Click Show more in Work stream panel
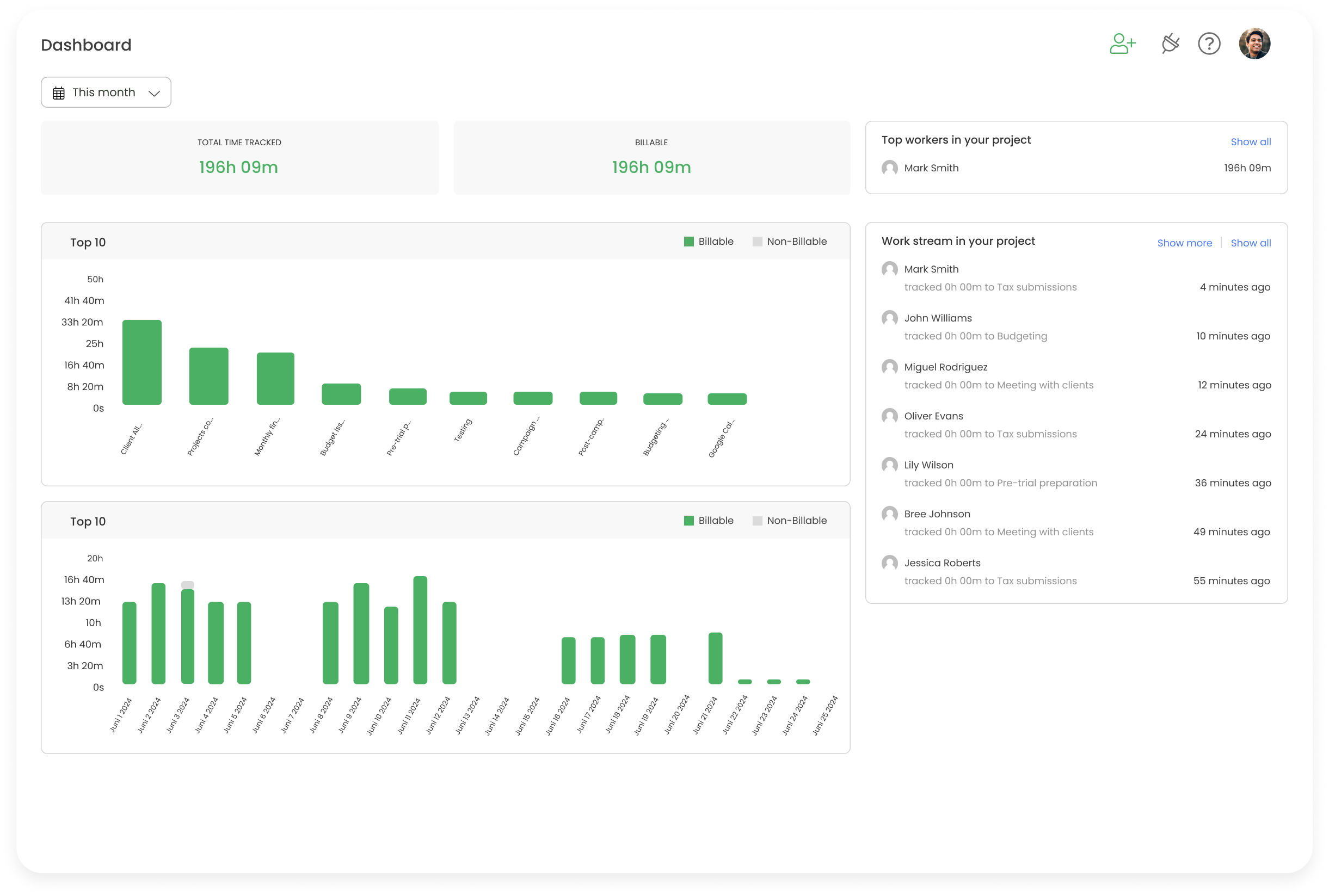Image resolution: width=1329 pixels, height=896 pixels. 1184,243
